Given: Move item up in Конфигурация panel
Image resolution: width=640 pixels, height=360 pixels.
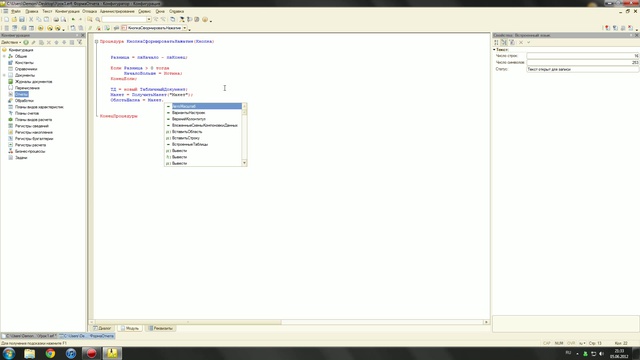Looking at the screenshot, I should coord(56,42).
